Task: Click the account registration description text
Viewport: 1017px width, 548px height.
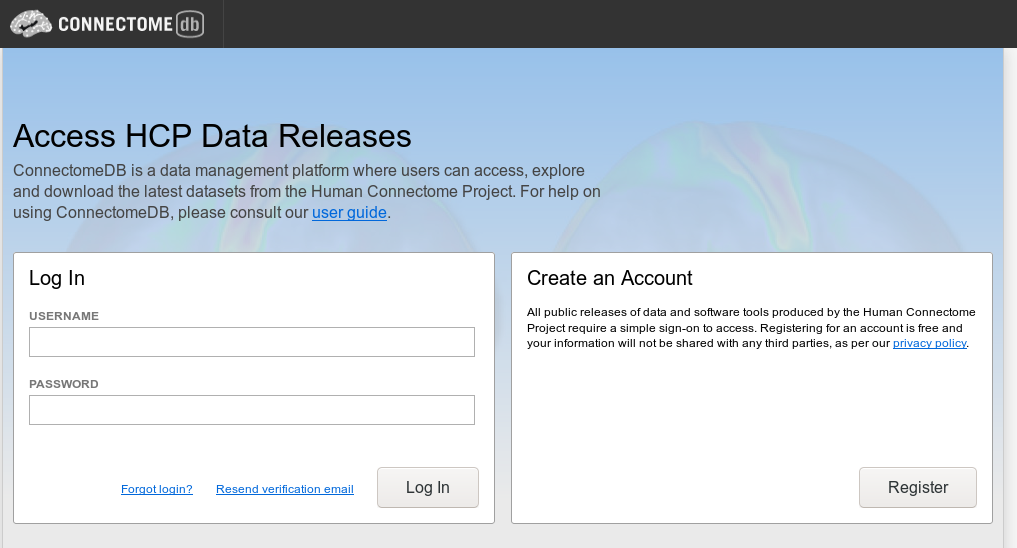Action: coord(750,327)
